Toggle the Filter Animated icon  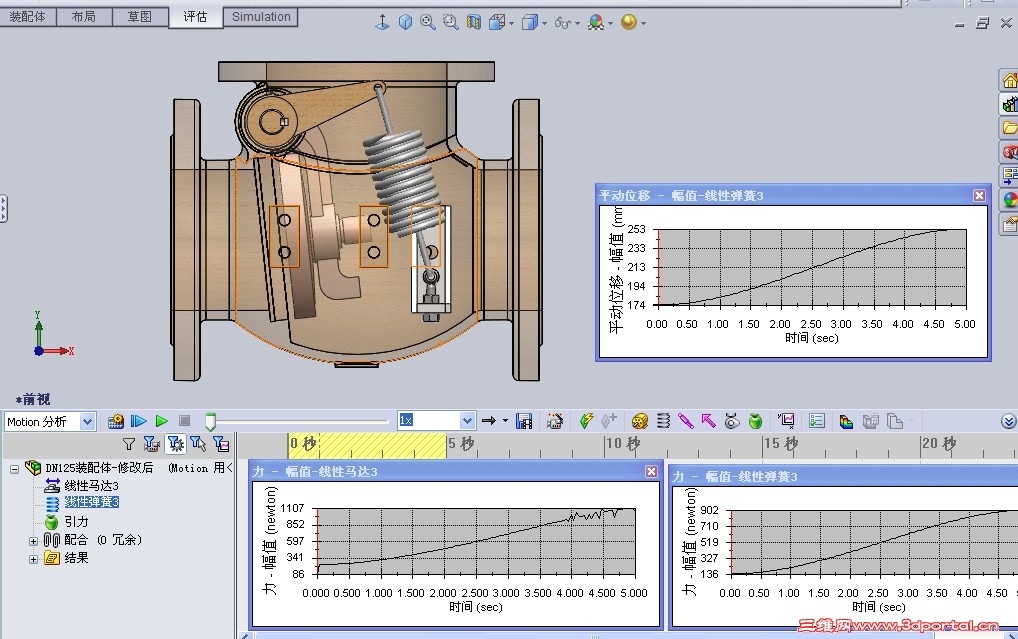(x=151, y=444)
